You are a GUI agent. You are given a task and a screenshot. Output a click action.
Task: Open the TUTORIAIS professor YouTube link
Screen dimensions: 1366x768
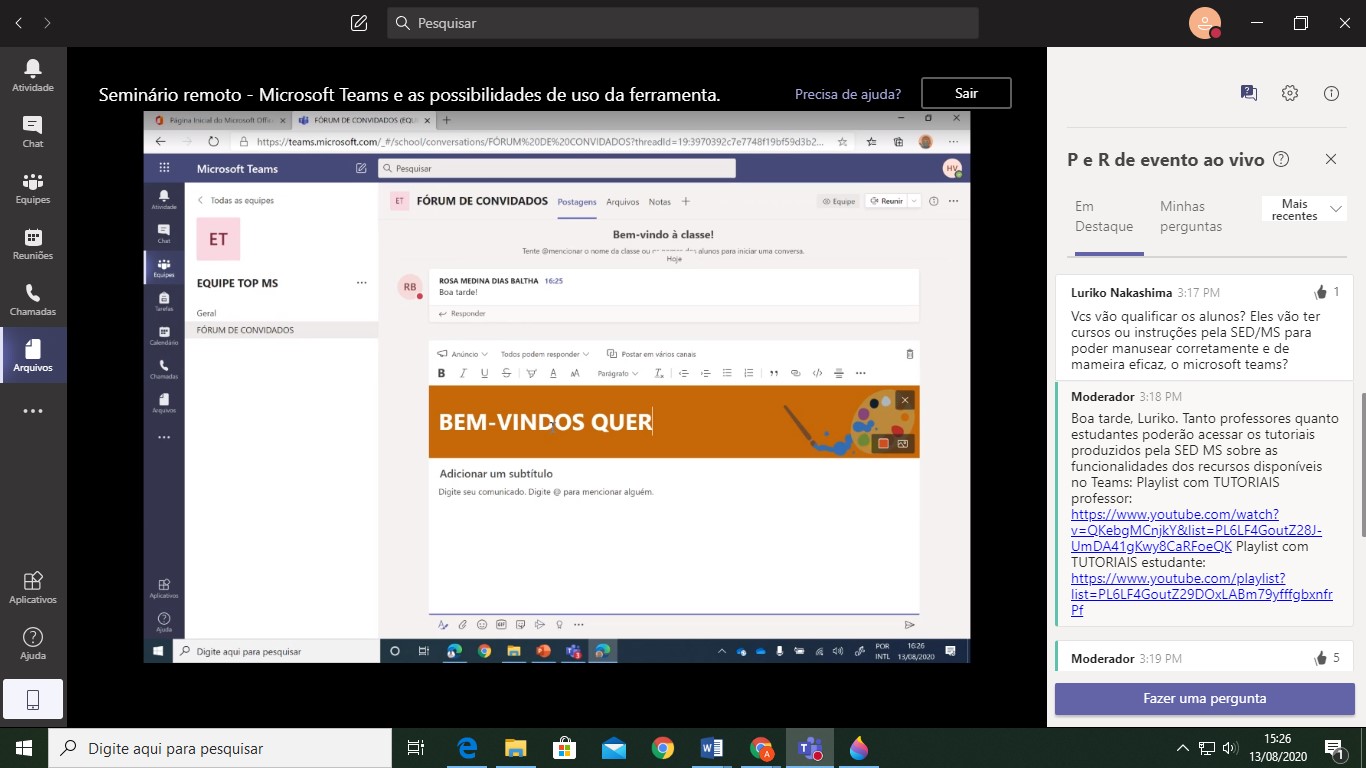click(1196, 530)
